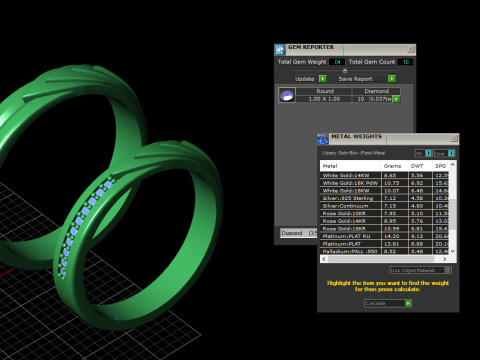Select the Rose Gold:18KR row
This screenshot has width=480, height=360.
pyautogui.click(x=385, y=229)
